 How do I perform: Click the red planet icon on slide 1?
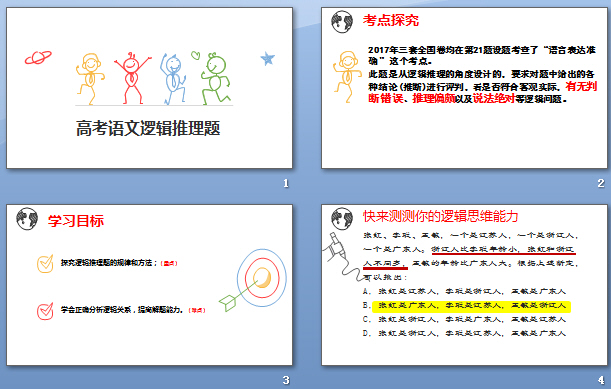pyautogui.click(x=38, y=58)
